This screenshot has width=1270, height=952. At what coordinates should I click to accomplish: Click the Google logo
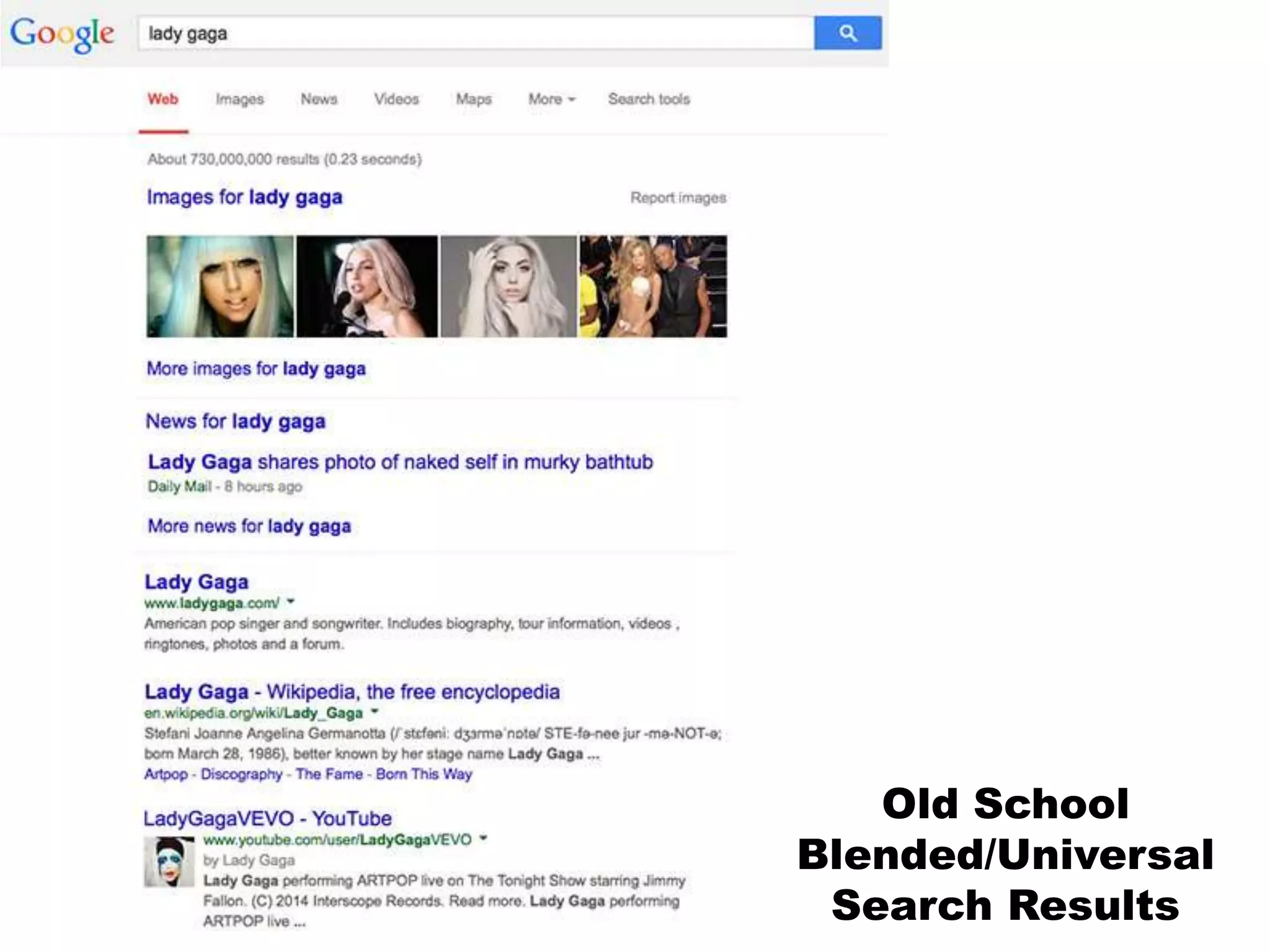pos(62,34)
